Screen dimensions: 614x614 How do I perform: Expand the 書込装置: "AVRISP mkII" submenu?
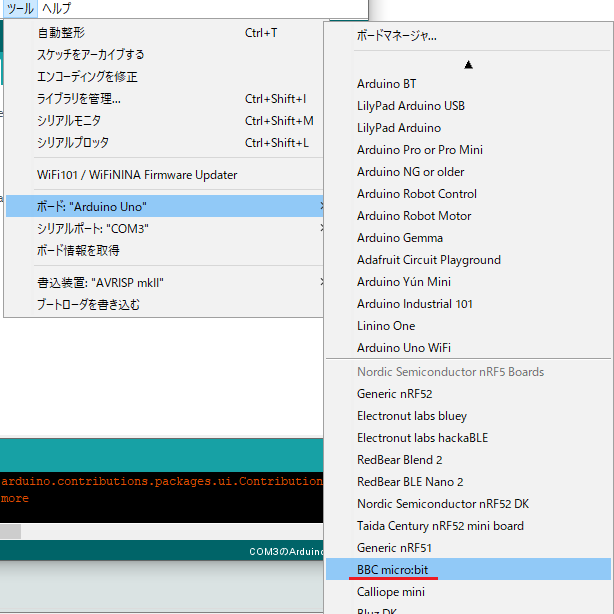(164, 282)
